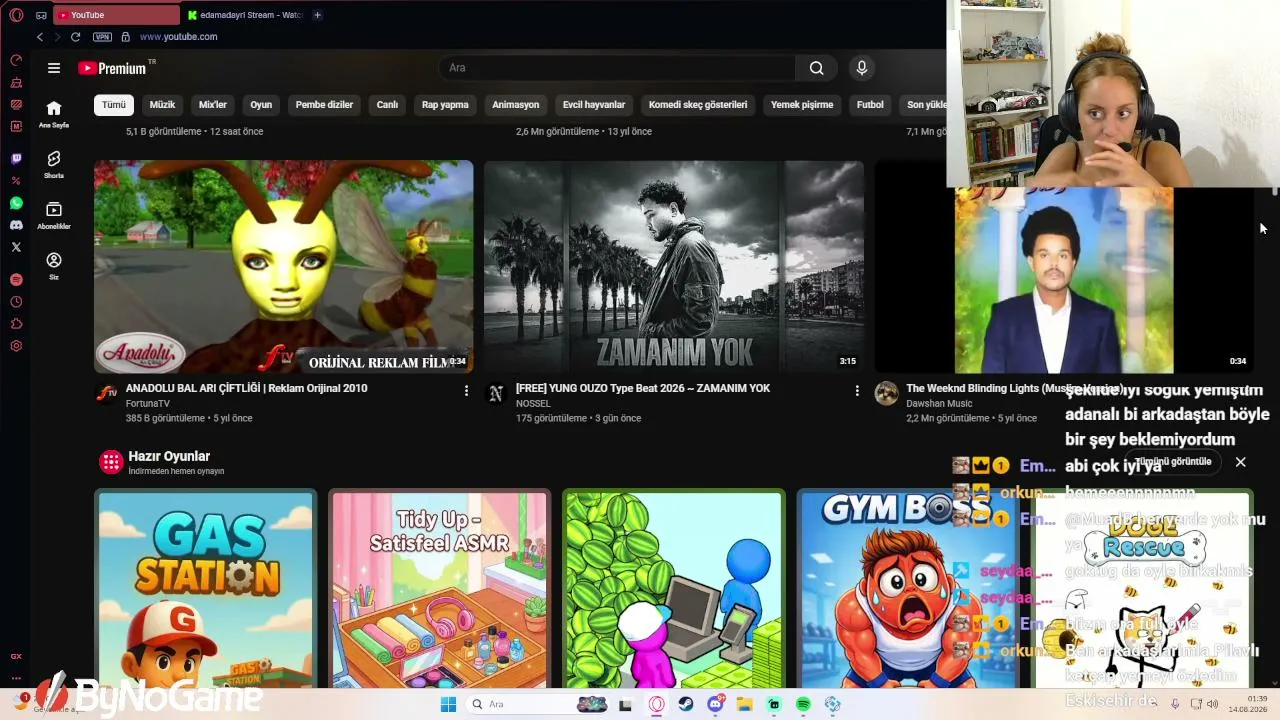
Task: Select the Evcil hayvanlar filter chip
Action: (594, 105)
